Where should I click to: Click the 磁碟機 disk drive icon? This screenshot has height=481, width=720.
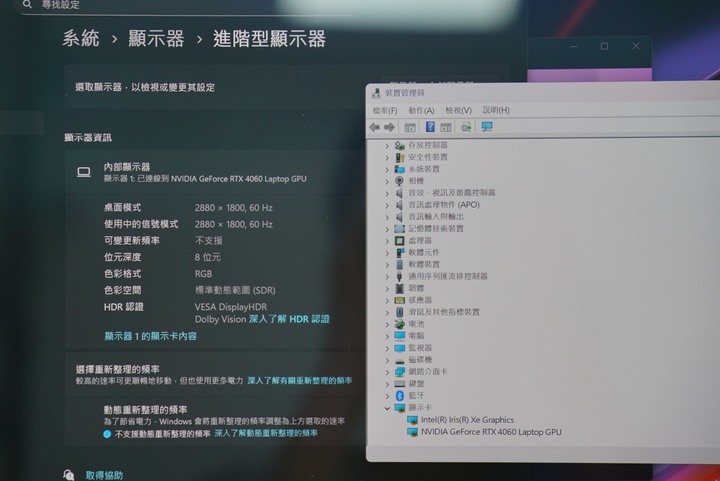399,360
